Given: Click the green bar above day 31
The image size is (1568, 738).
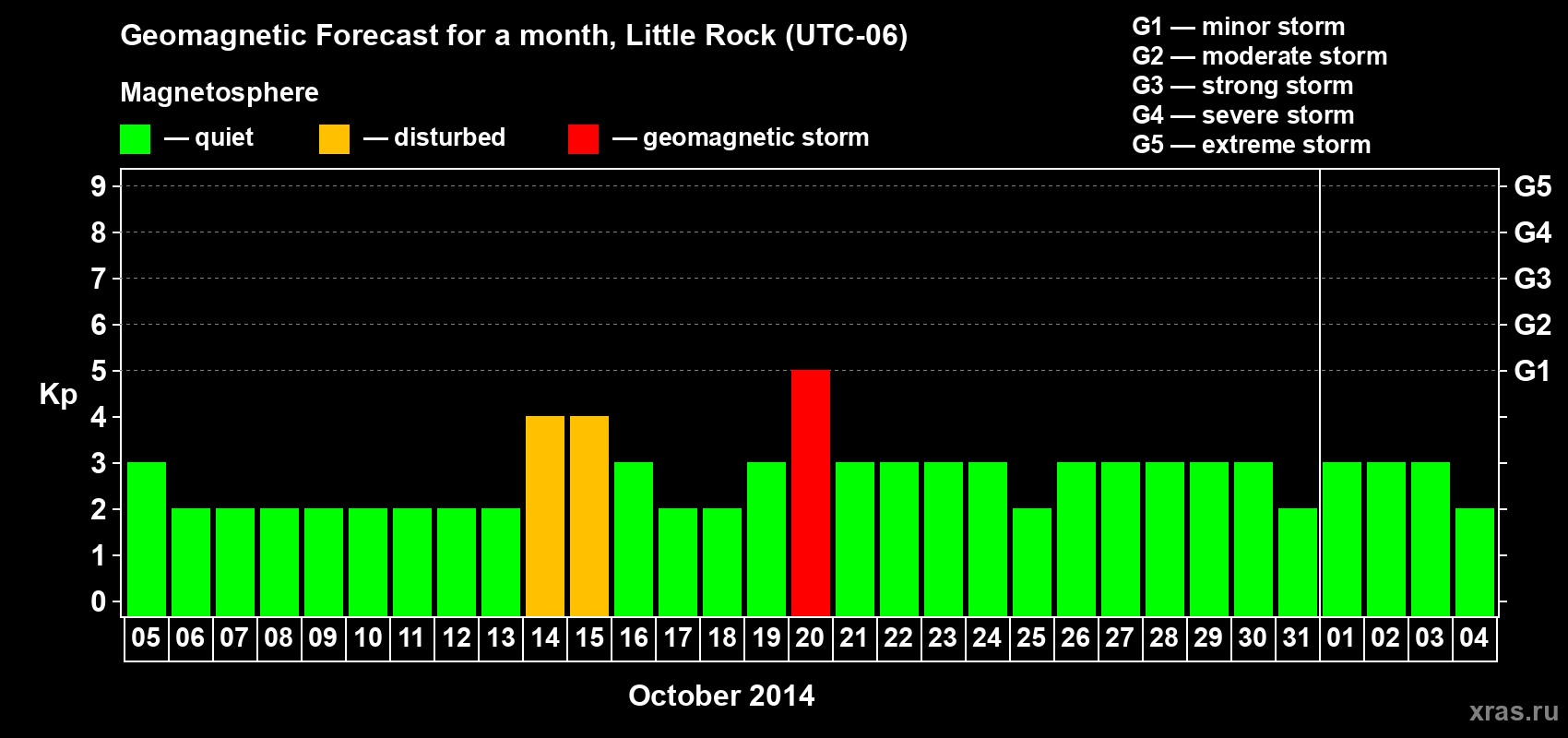Looking at the screenshot, I should tap(1298, 562).
